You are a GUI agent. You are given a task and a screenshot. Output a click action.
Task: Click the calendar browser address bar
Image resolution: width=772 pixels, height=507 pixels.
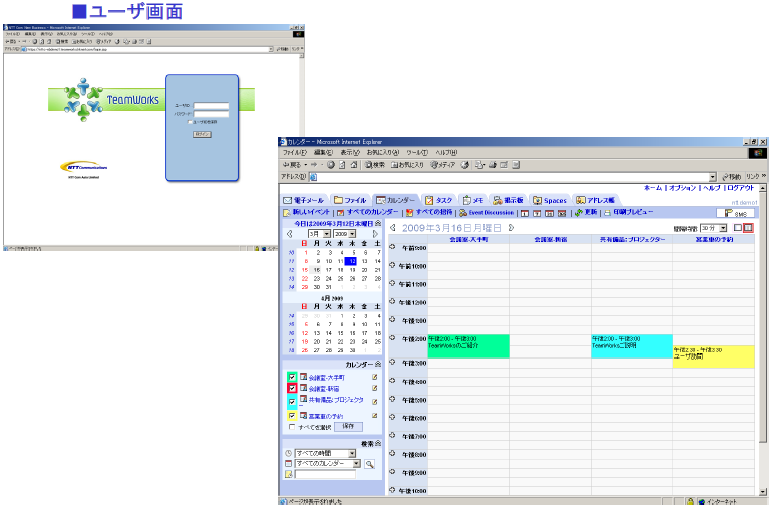(512, 177)
